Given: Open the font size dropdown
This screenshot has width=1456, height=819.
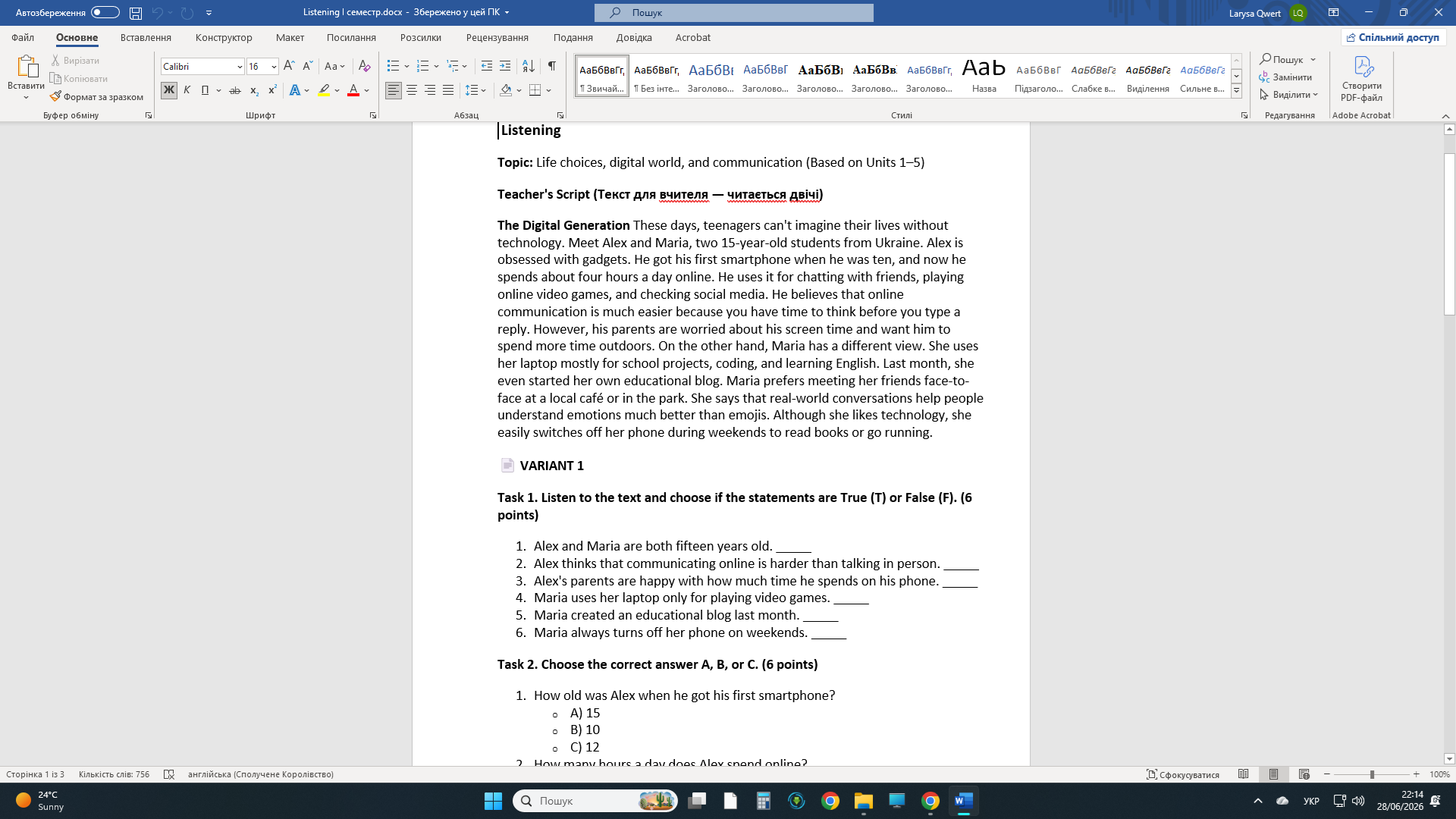Looking at the screenshot, I should 274,67.
